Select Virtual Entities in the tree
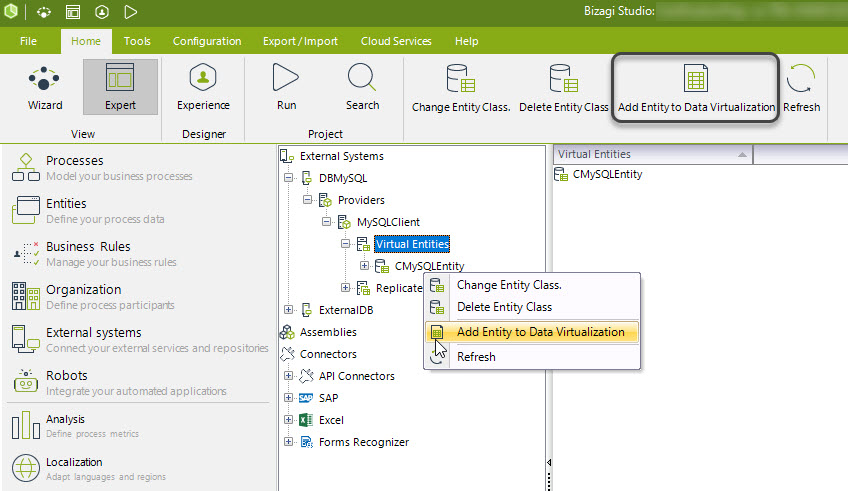This screenshot has height=491, width=848. (412, 244)
